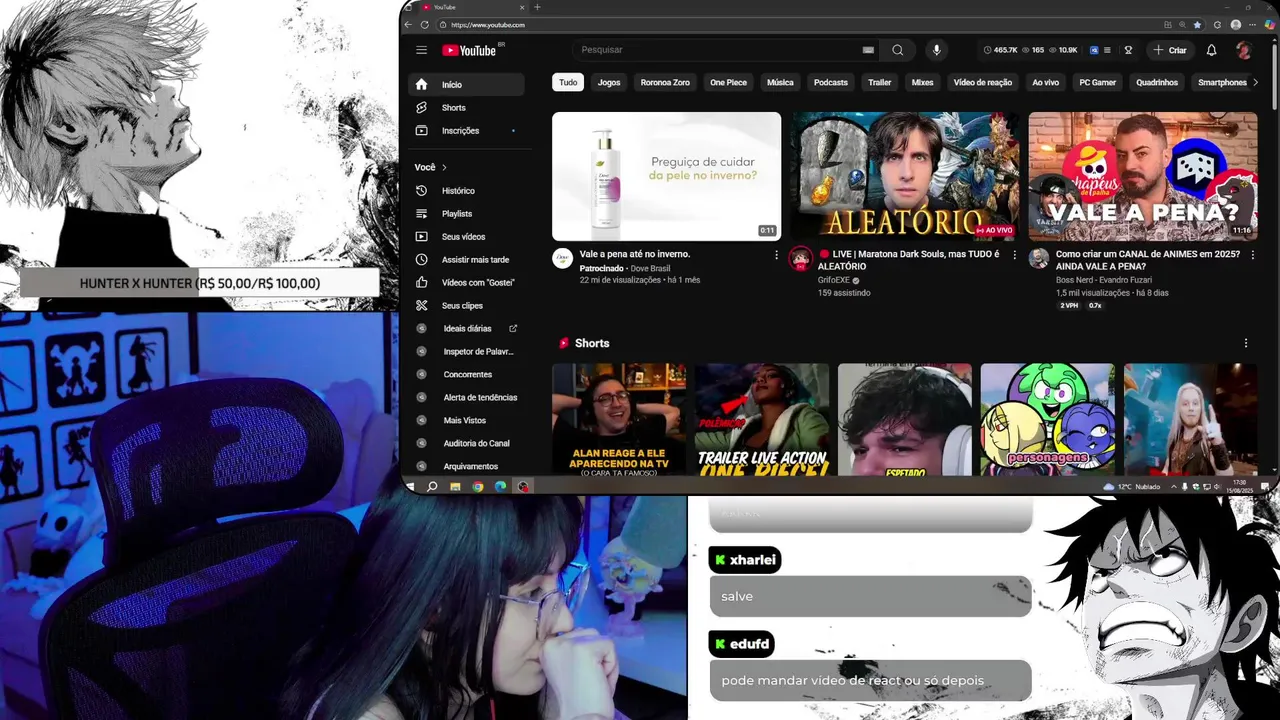Image resolution: width=1280 pixels, height=720 pixels.
Task: Open the Shorts icon in the sidebar
Action: click(421, 108)
